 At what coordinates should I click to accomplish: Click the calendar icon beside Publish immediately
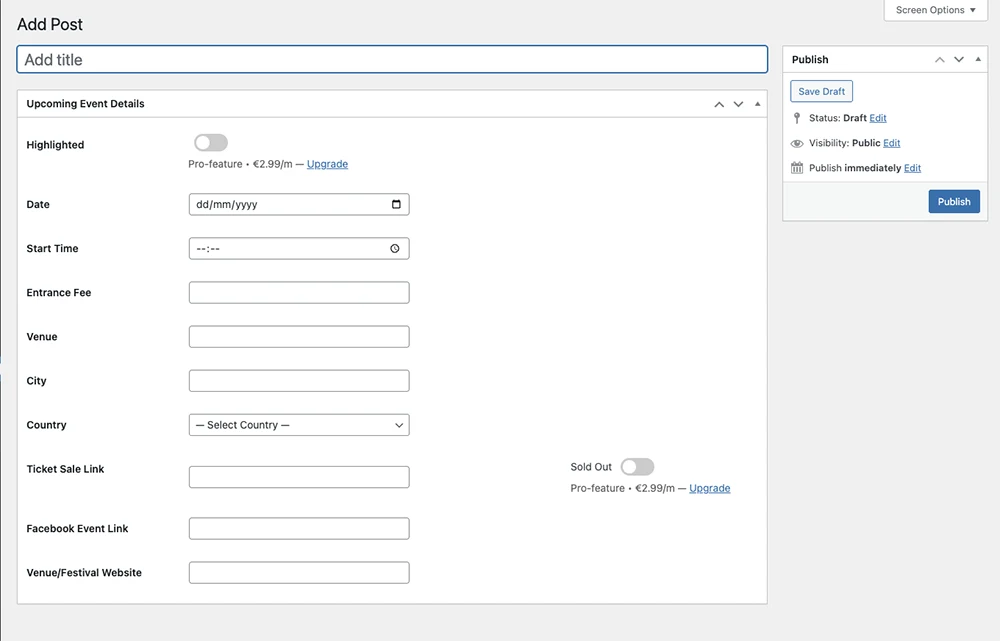(797, 168)
